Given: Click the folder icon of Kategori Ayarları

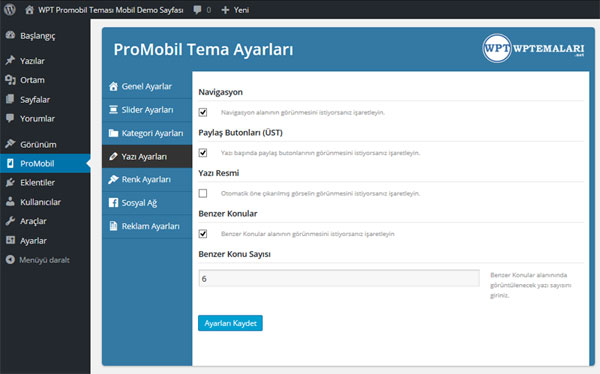Looking at the screenshot, I should [113, 133].
